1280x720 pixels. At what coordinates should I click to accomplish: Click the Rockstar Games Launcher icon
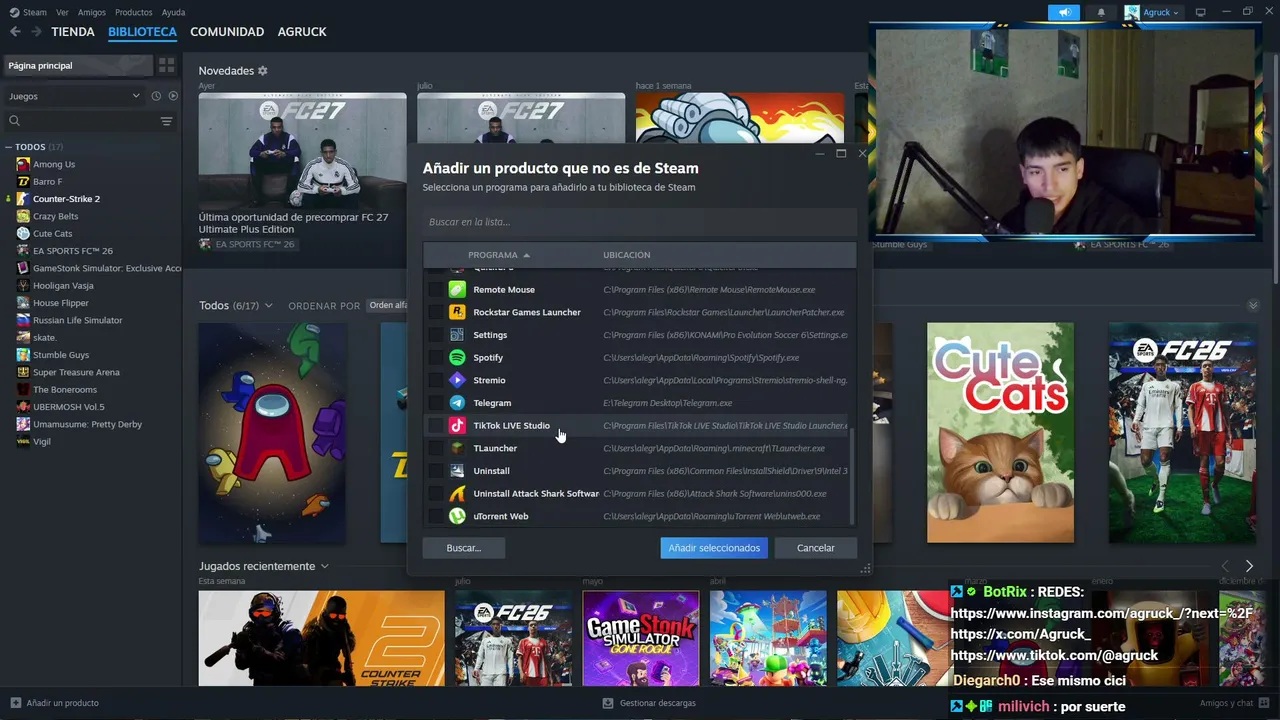point(457,312)
